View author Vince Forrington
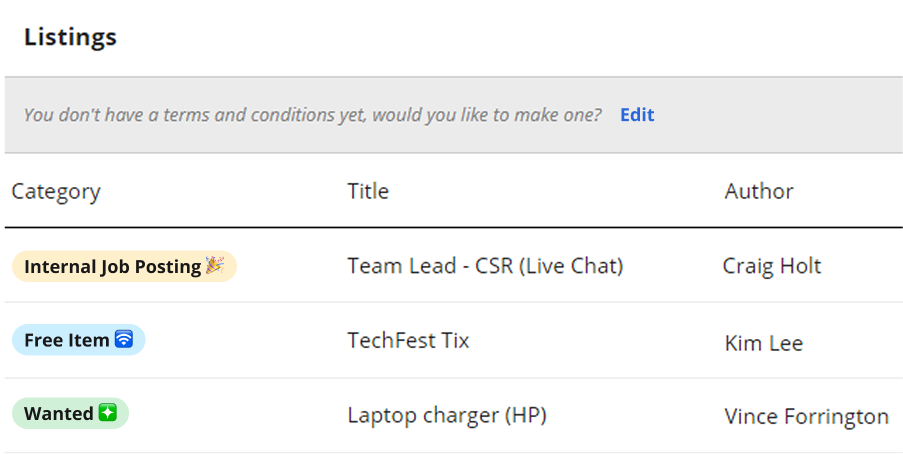Viewport: 903px width, 454px height. pyautogui.click(x=806, y=416)
